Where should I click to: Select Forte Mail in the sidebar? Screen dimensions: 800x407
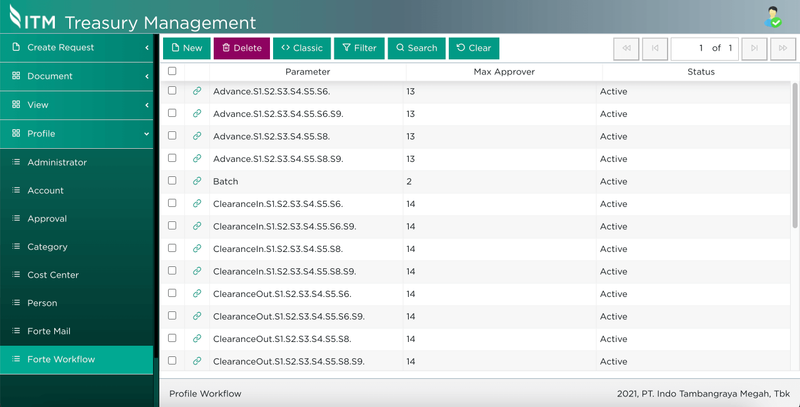pos(49,331)
